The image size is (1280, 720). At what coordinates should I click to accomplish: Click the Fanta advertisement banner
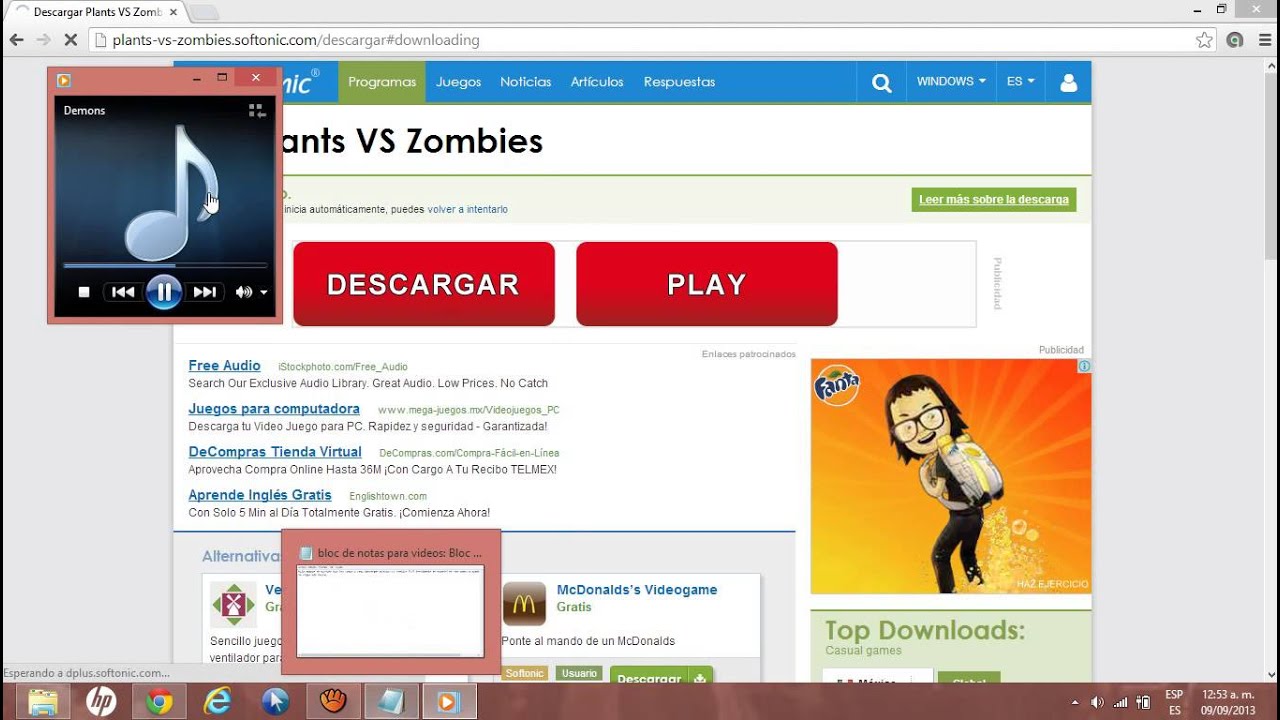click(x=951, y=476)
